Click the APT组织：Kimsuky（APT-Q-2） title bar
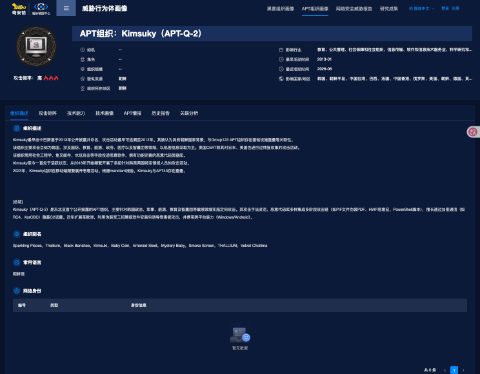The image size is (480, 374). (x=272, y=34)
